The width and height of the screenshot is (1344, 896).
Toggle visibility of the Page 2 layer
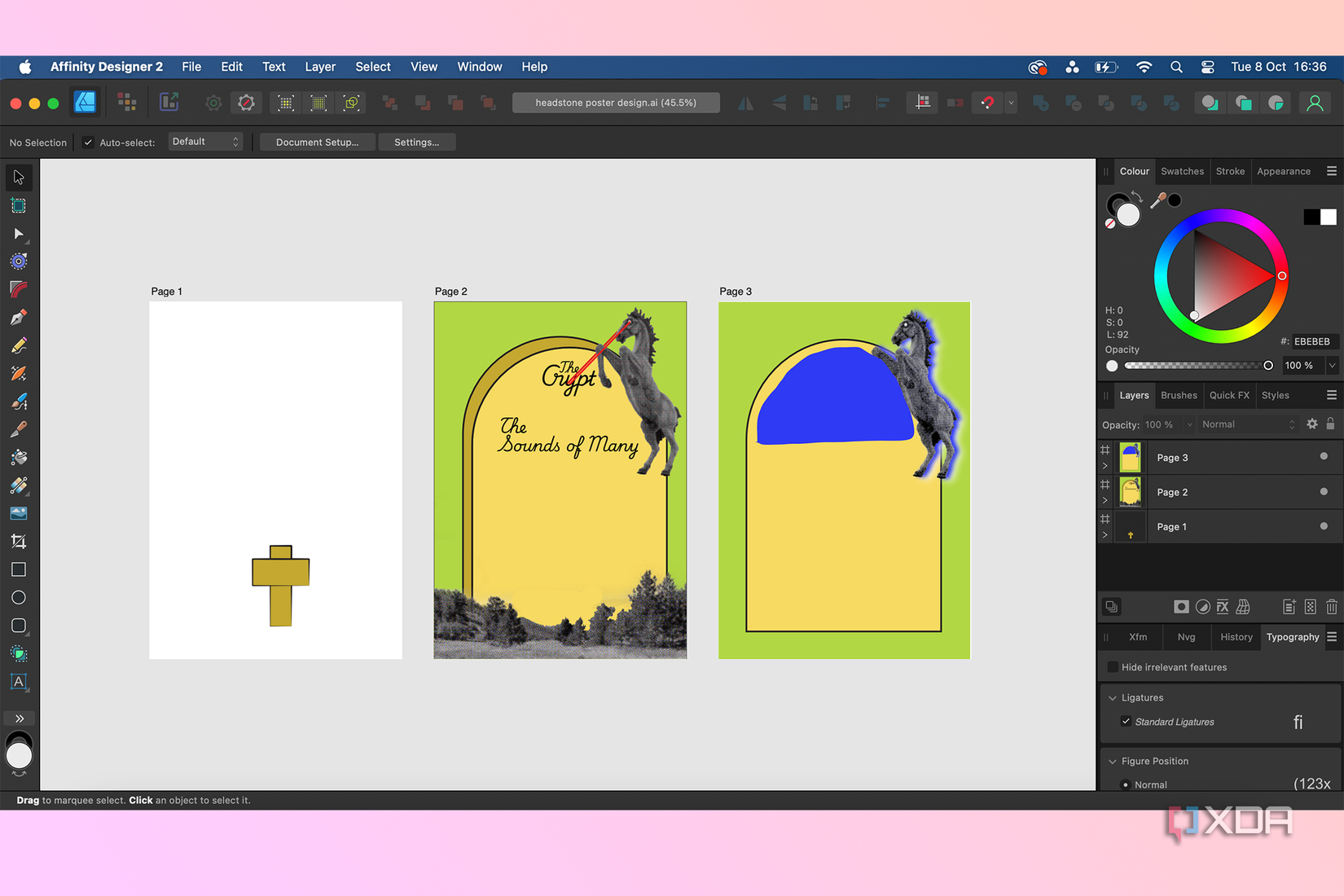1324,492
